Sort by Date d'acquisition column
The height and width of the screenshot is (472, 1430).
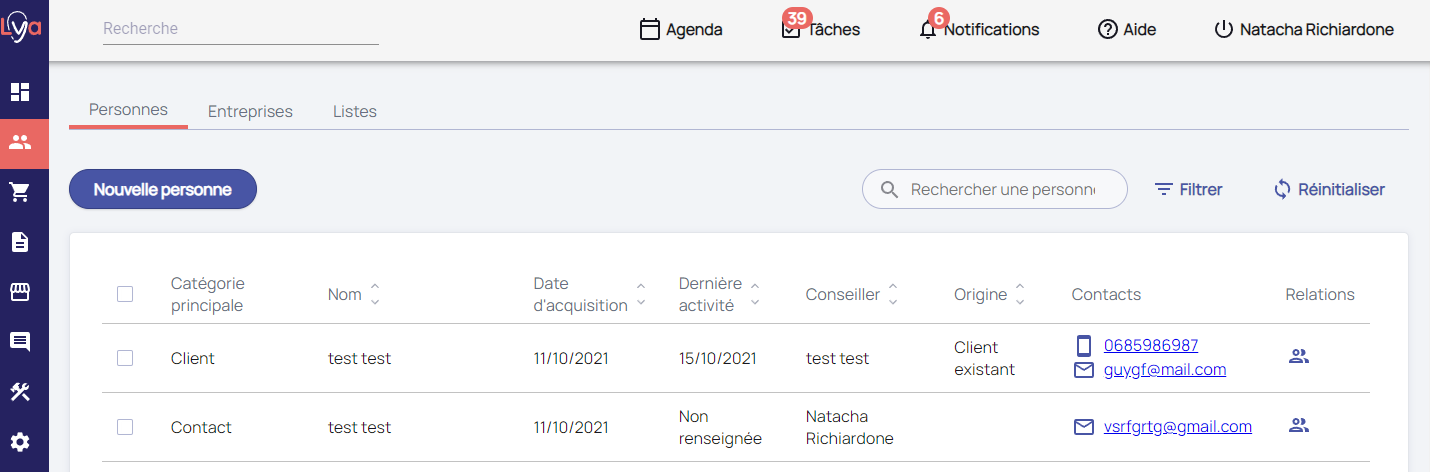coord(641,294)
